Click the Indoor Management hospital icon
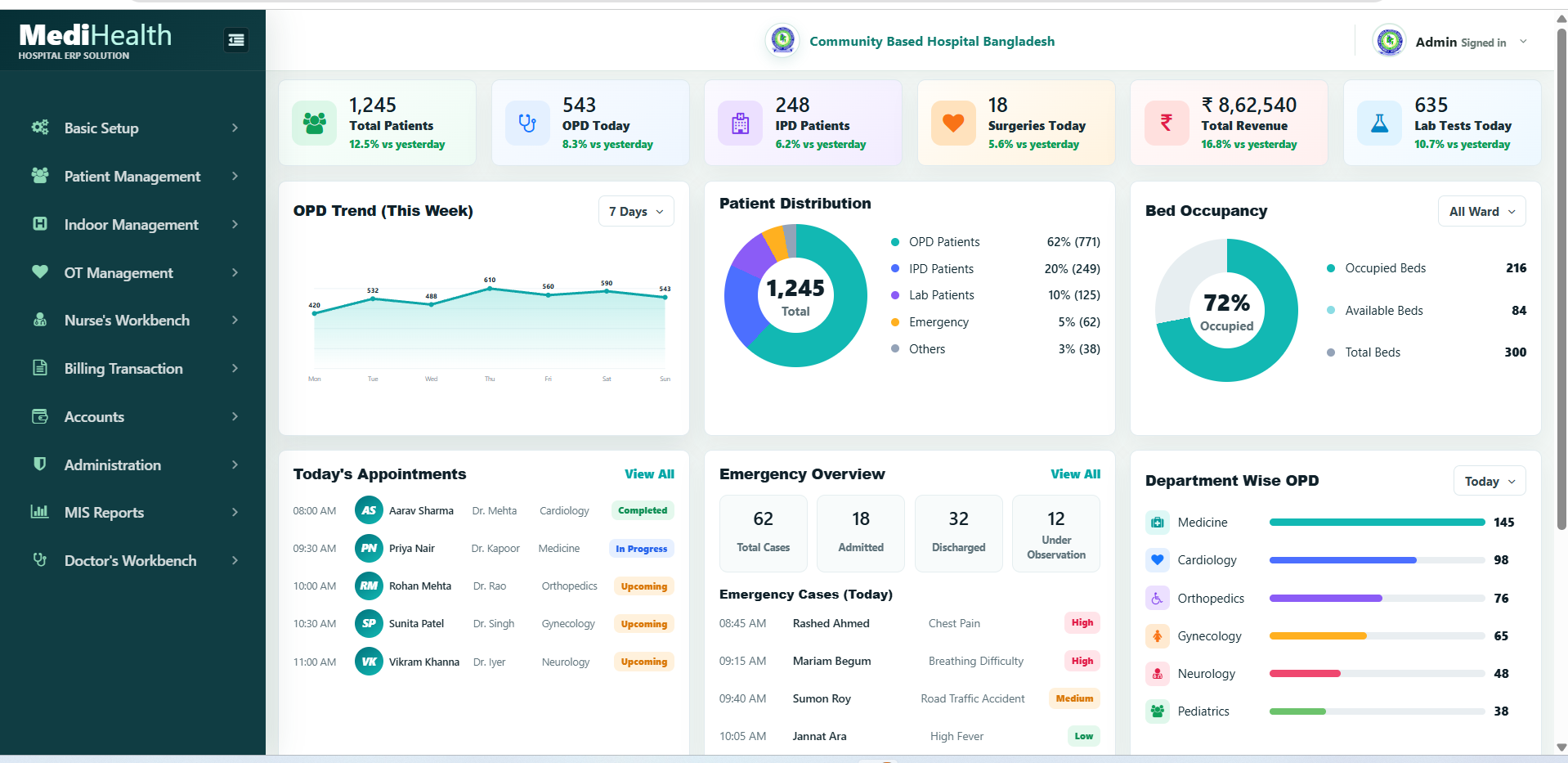The image size is (1568, 763). (x=39, y=223)
